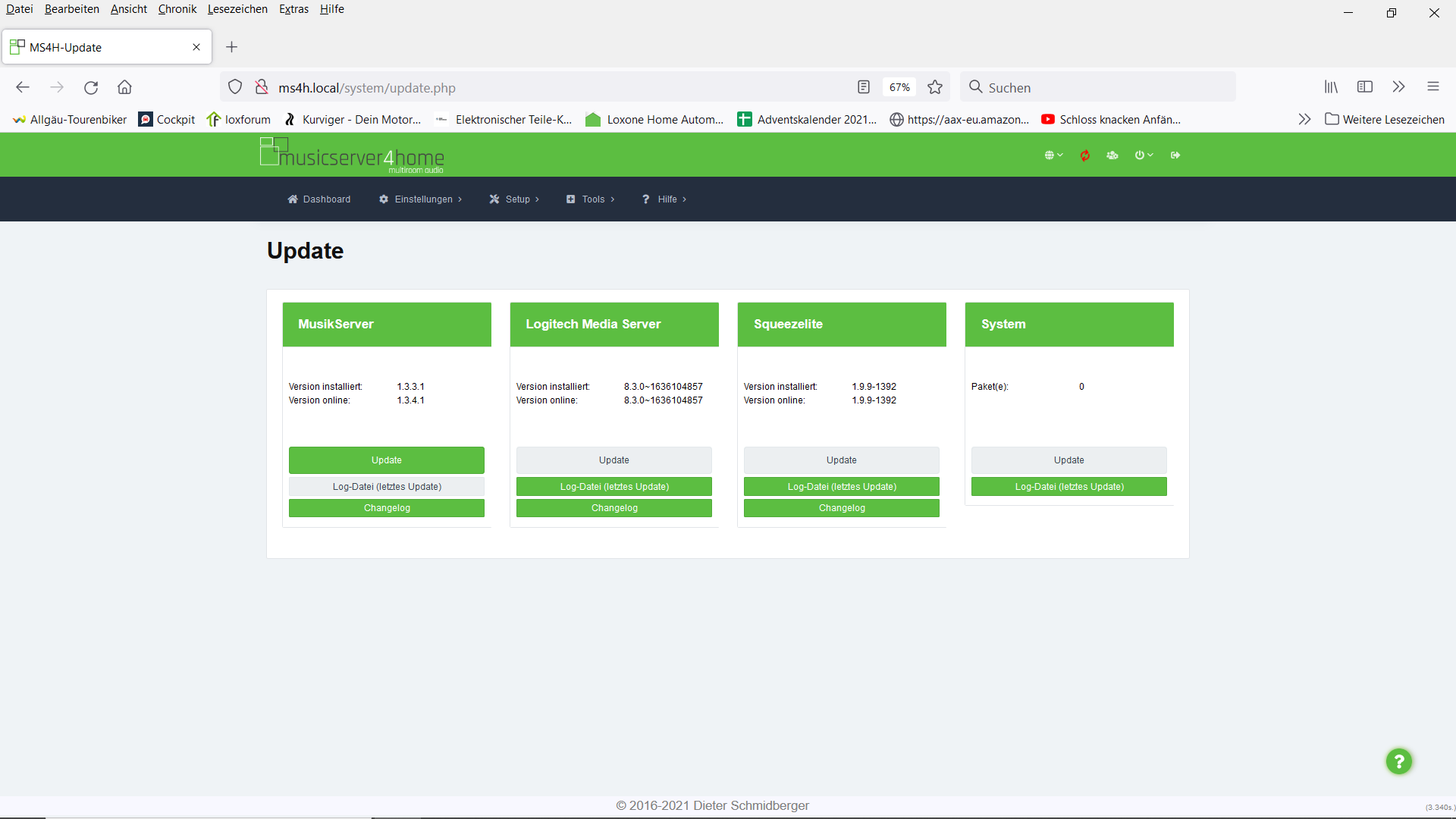Click the red update refresh icon
Image resolution: width=1456 pixels, height=819 pixels.
pyautogui.click(x=1085, y=155)
